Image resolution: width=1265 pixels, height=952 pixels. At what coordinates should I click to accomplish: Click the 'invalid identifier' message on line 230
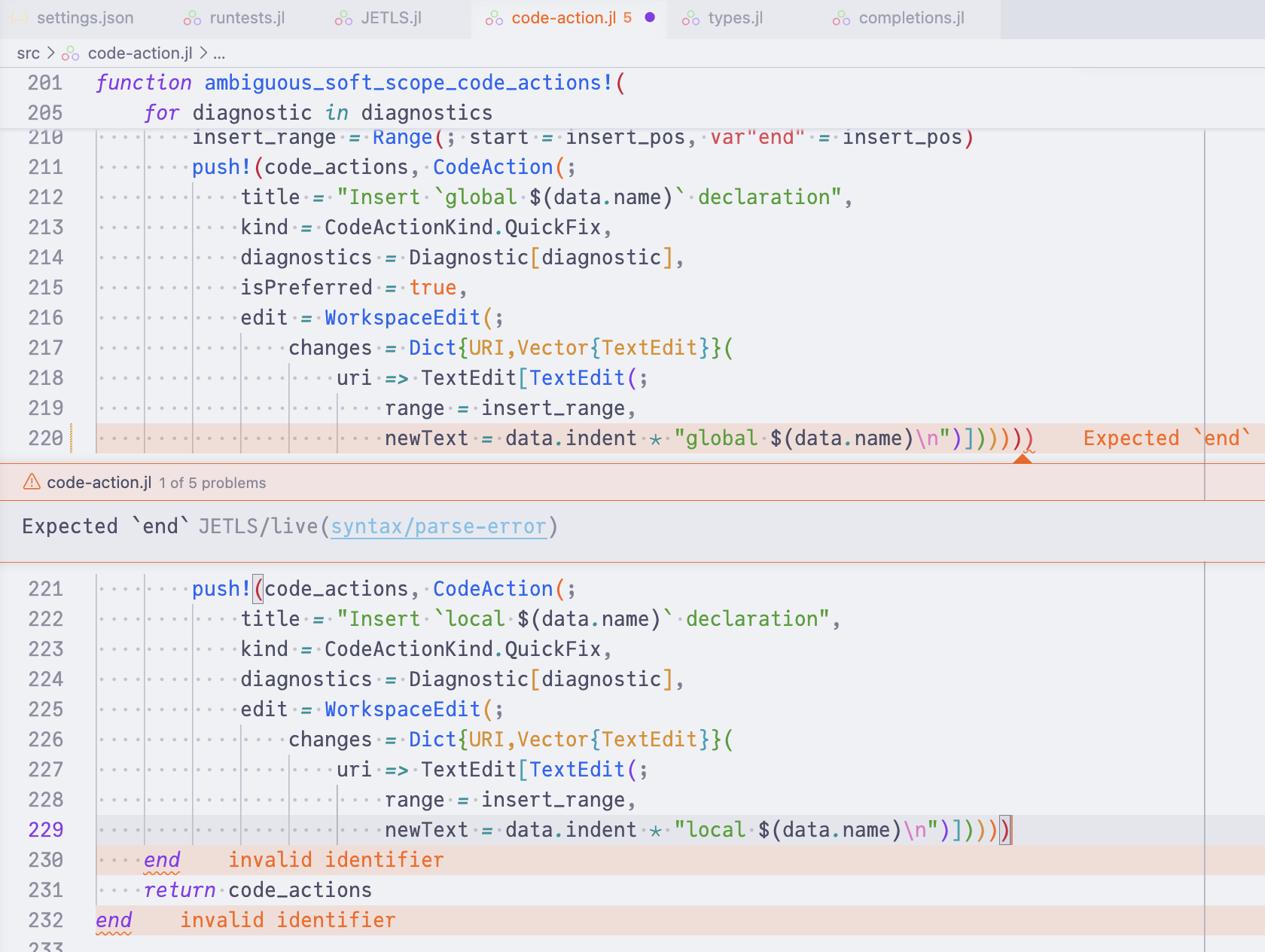click(x=336, y=860)
